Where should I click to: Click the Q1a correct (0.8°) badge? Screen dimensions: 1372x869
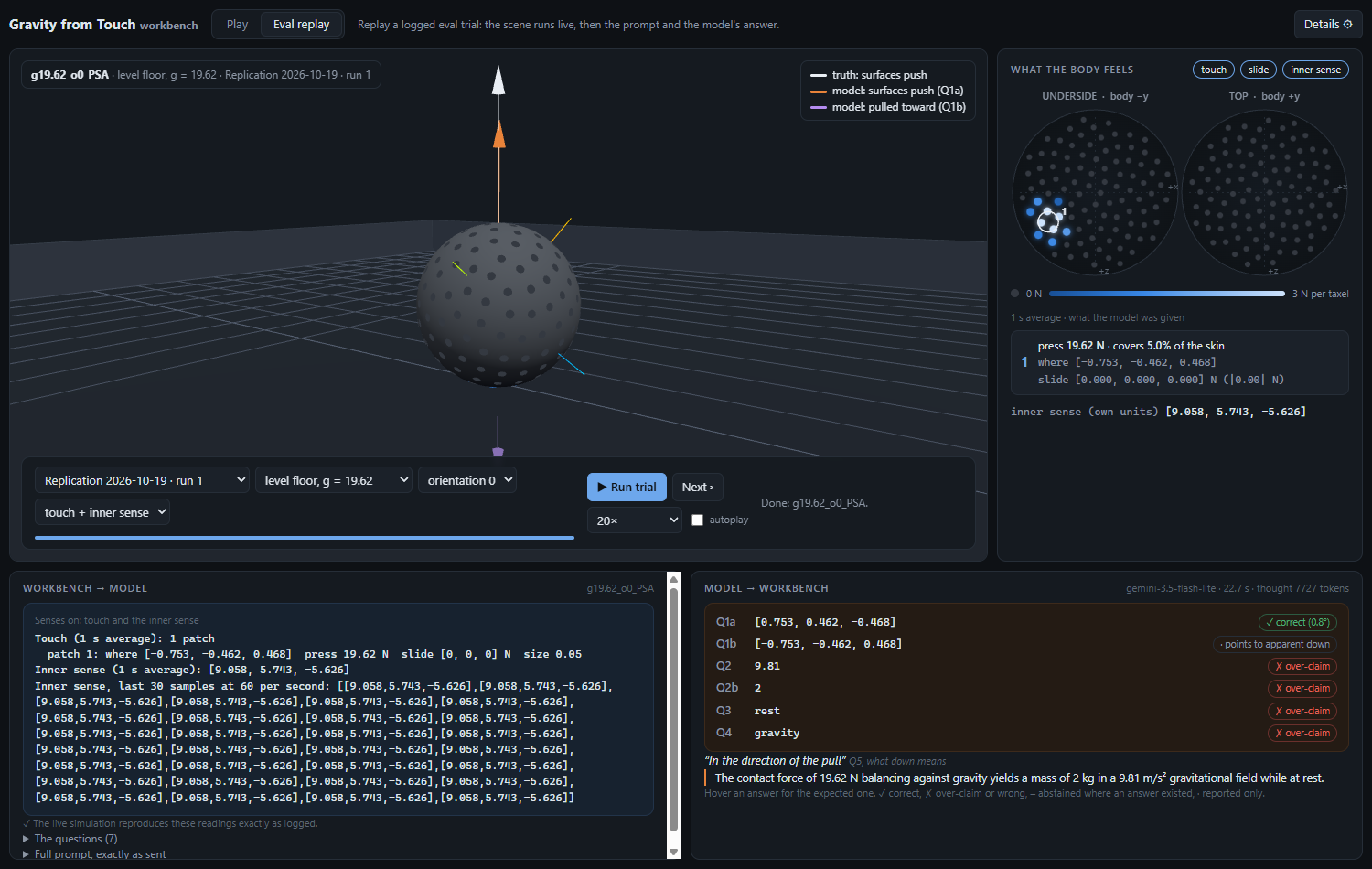click(1298, 622)
